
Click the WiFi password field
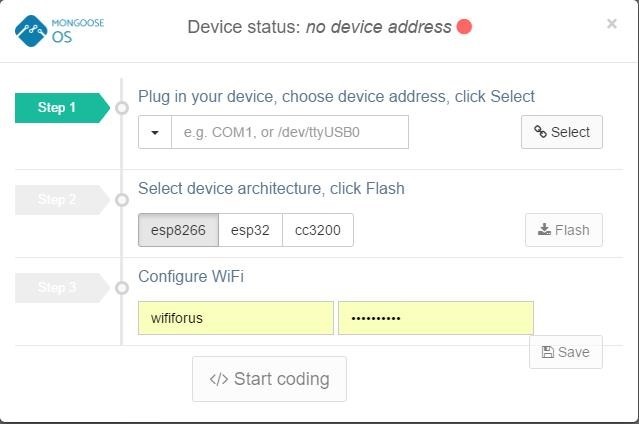click(x=435, y=318)
